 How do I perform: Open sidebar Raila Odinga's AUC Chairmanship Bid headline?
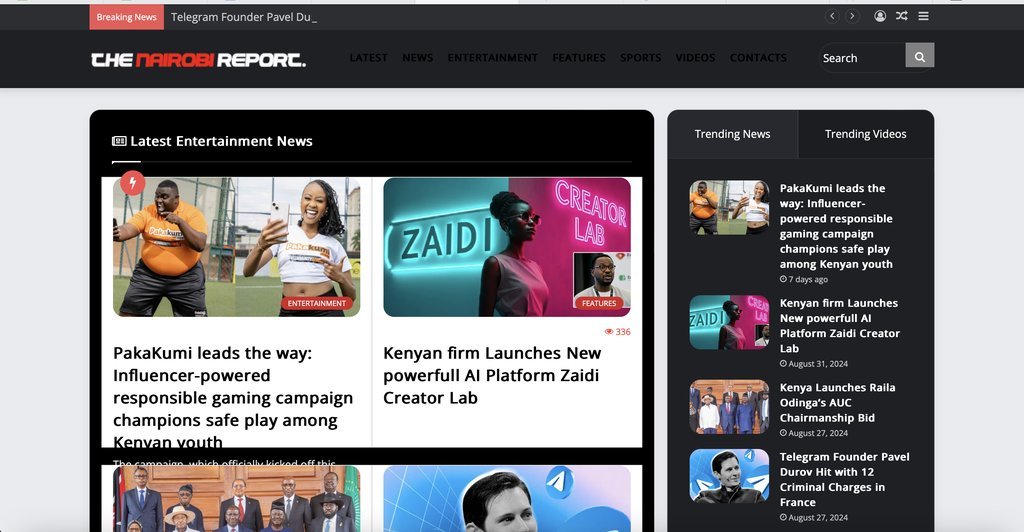click(x=837, y=403)
